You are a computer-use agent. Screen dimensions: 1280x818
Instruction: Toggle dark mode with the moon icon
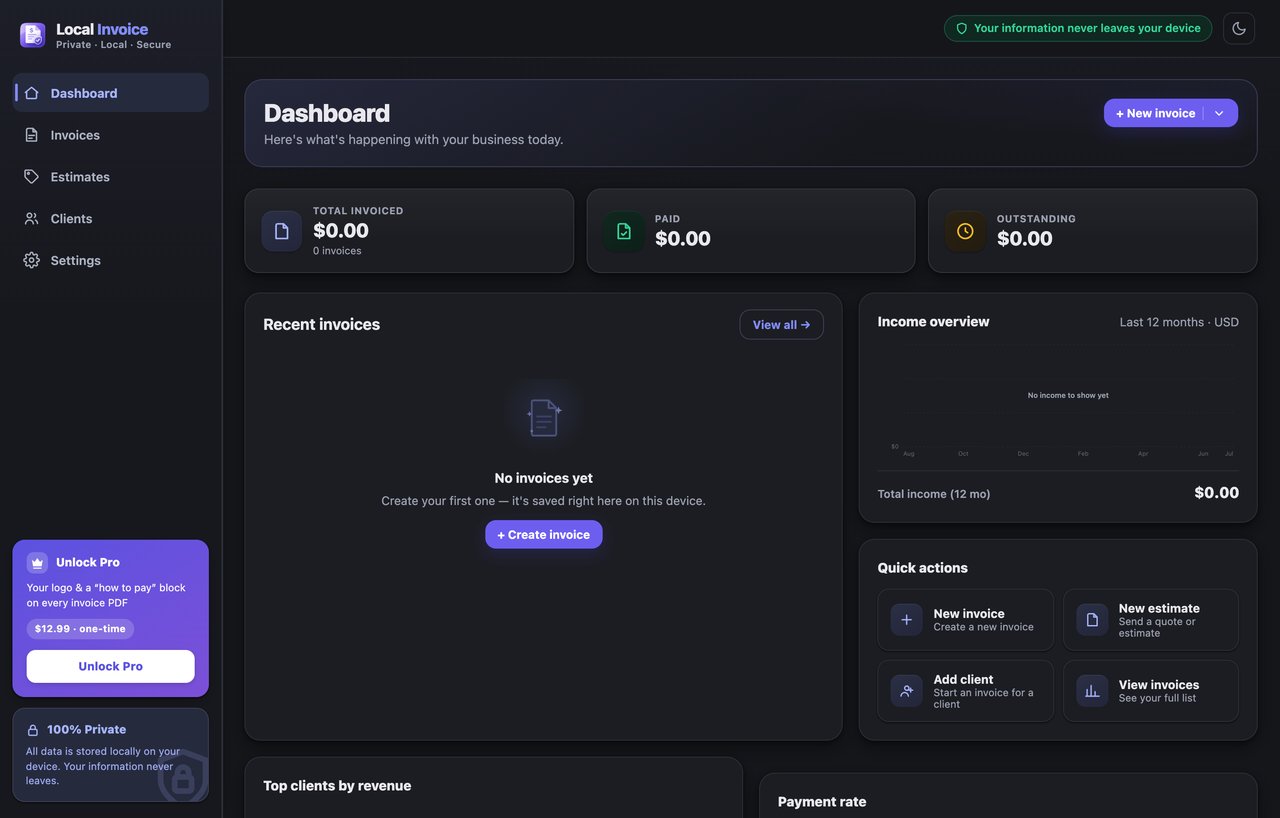[x=1239, y=28]
